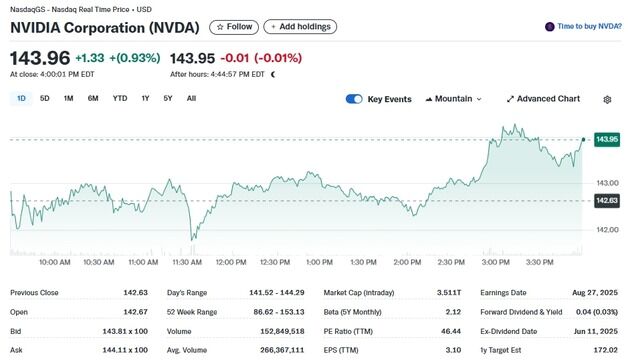The height and width of the screenshot is (364, 628).
Task: Toggle the Key Events switch
Action: [x=354, y=99]
